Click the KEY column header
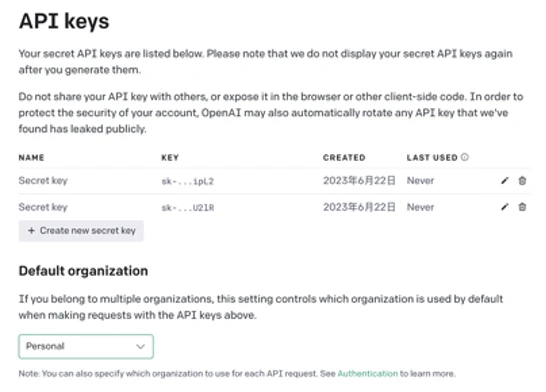 pyautogui.click(x=170, y=157)
